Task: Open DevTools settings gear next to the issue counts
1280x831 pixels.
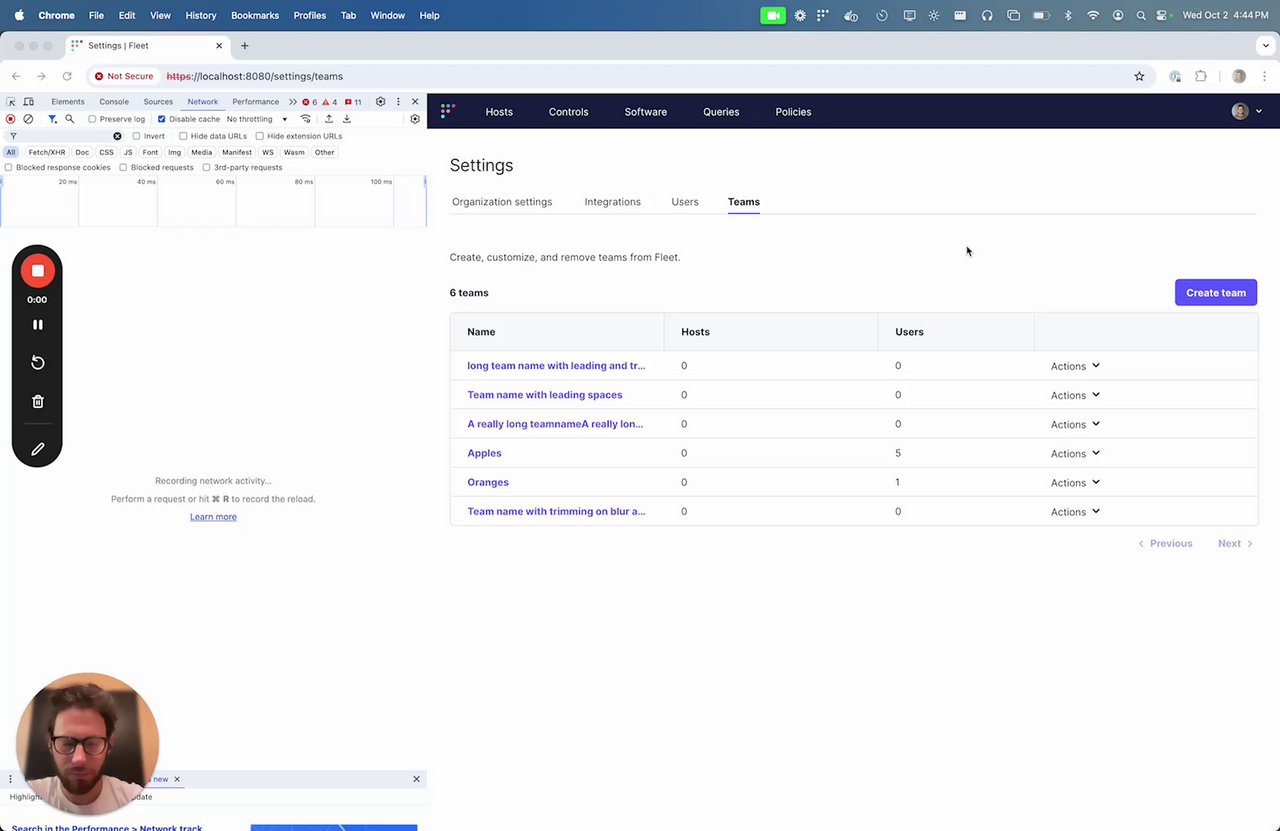Action: point(380,102)
